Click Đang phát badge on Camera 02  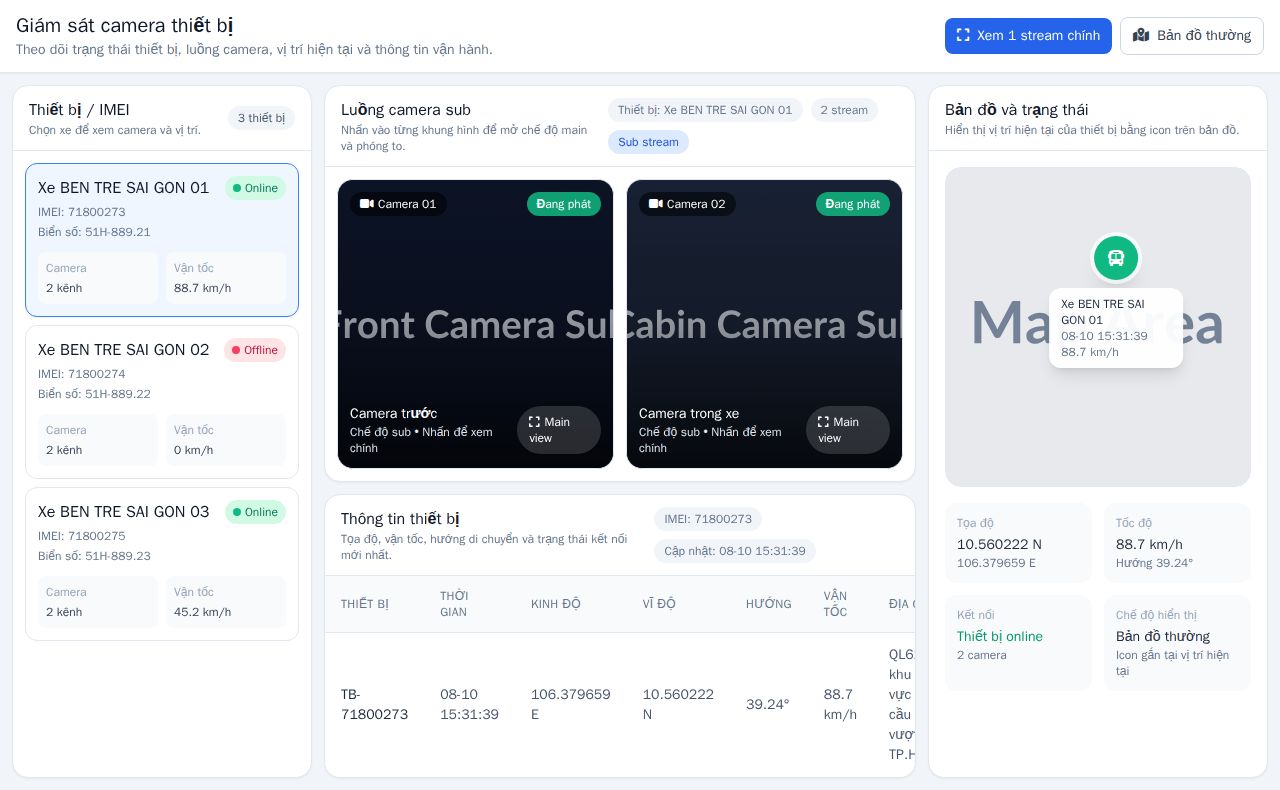(x=853, y=204)
